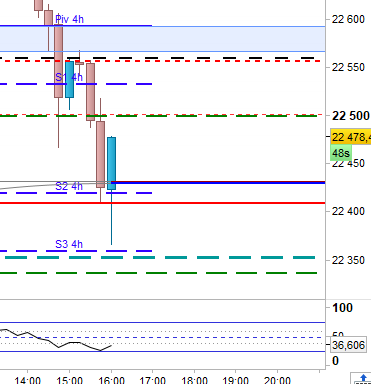This screenshot has width=371, height=384.
Task: Select the blue candle at 15:00
Action: [69, 79]
